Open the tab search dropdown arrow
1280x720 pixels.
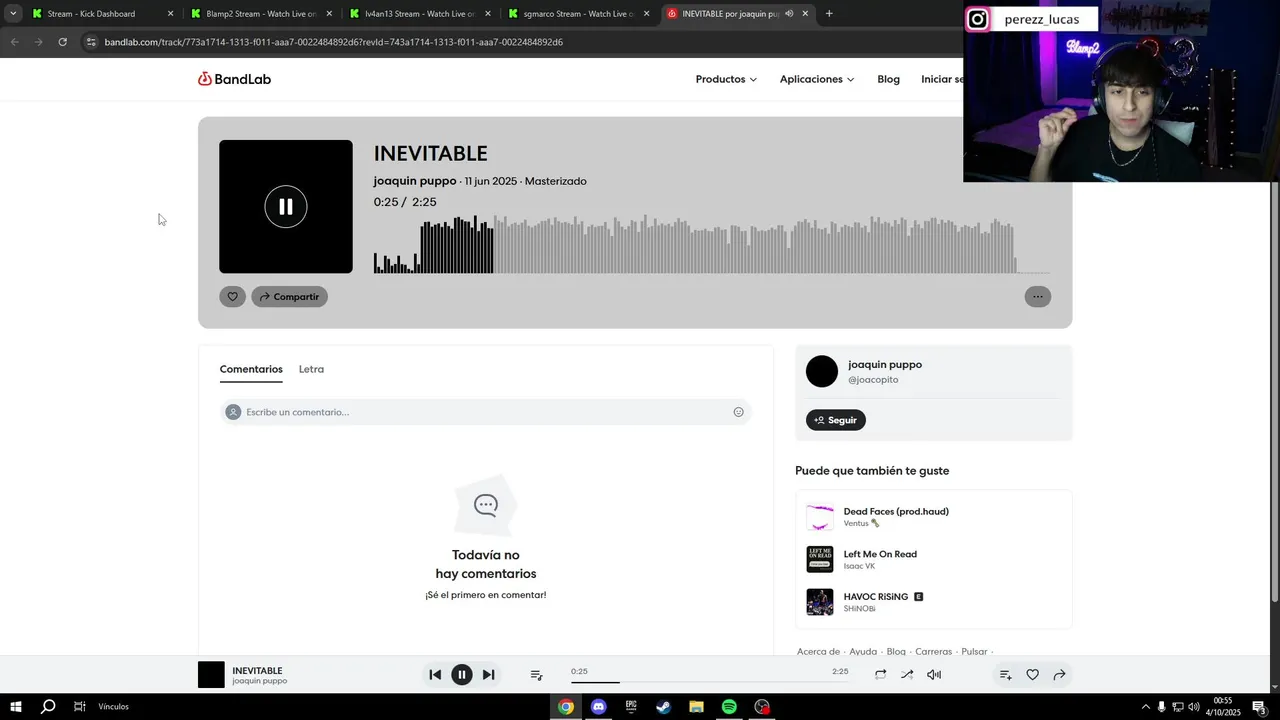click(x=12, y=14)
